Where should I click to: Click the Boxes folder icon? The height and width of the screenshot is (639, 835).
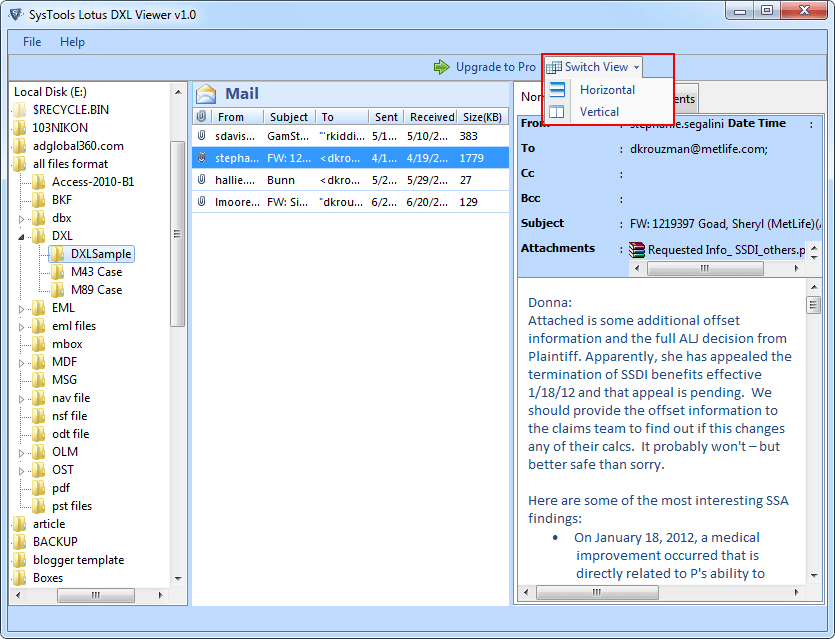tap(20, 578)
